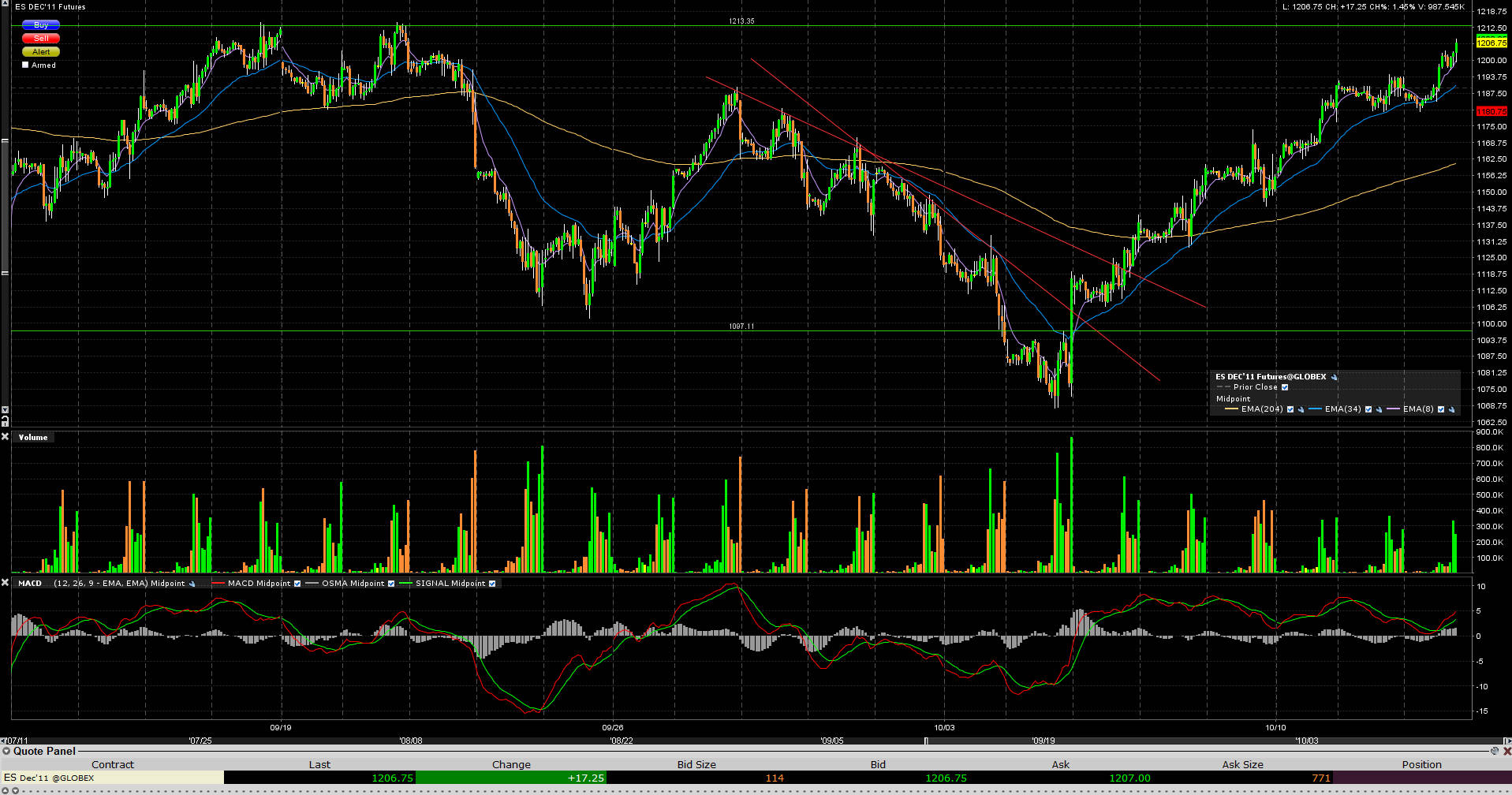Click the EMA(34) blue line swatch in legend

1315,409
